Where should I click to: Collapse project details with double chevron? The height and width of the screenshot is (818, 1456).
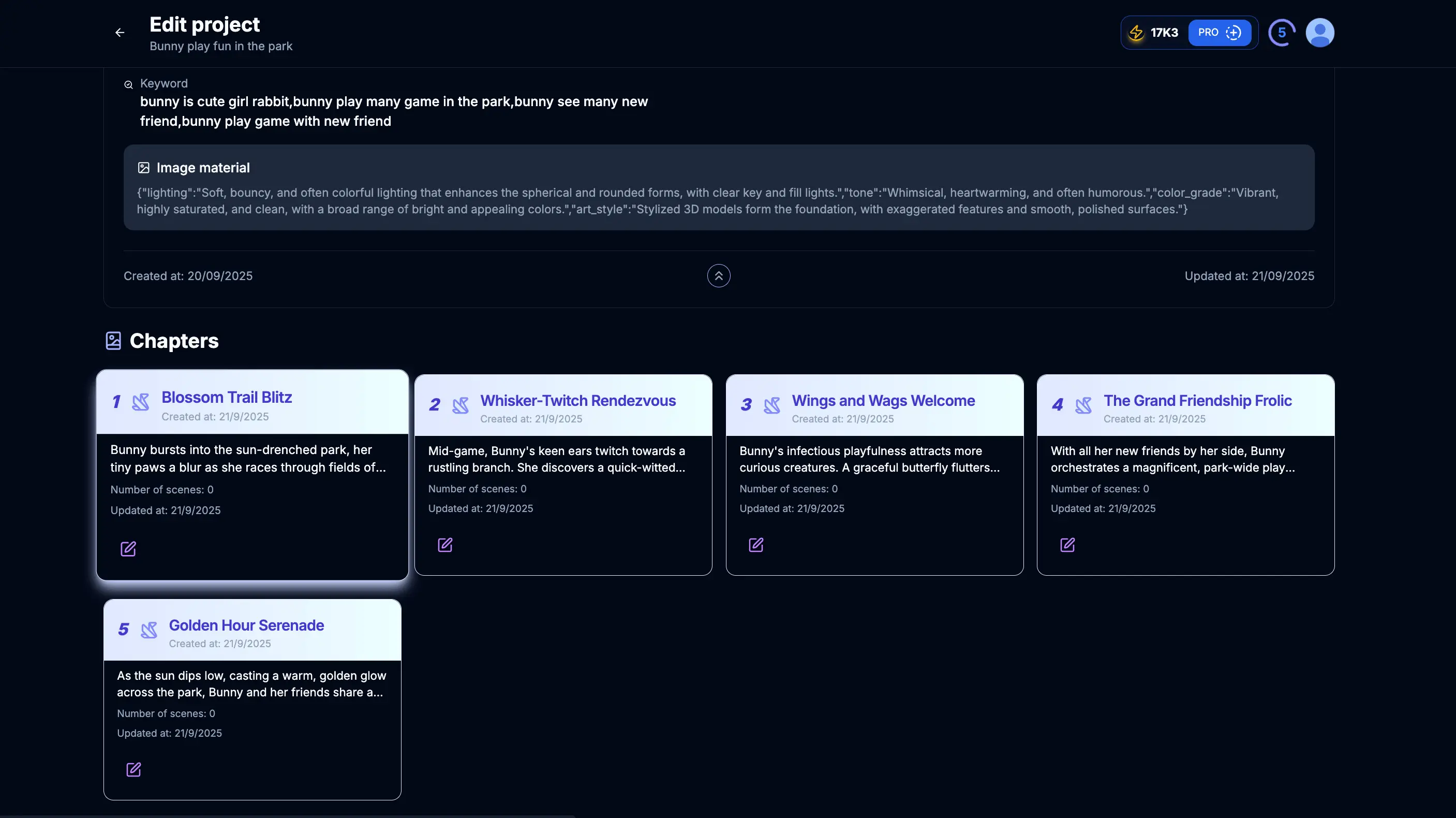[718, 276]
